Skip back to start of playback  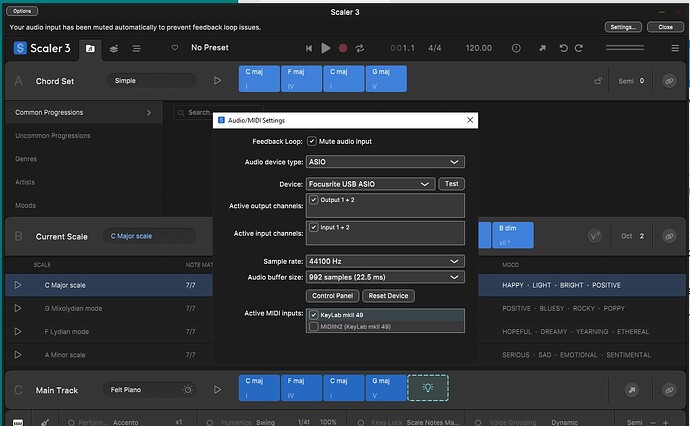(x=309, y=48)
